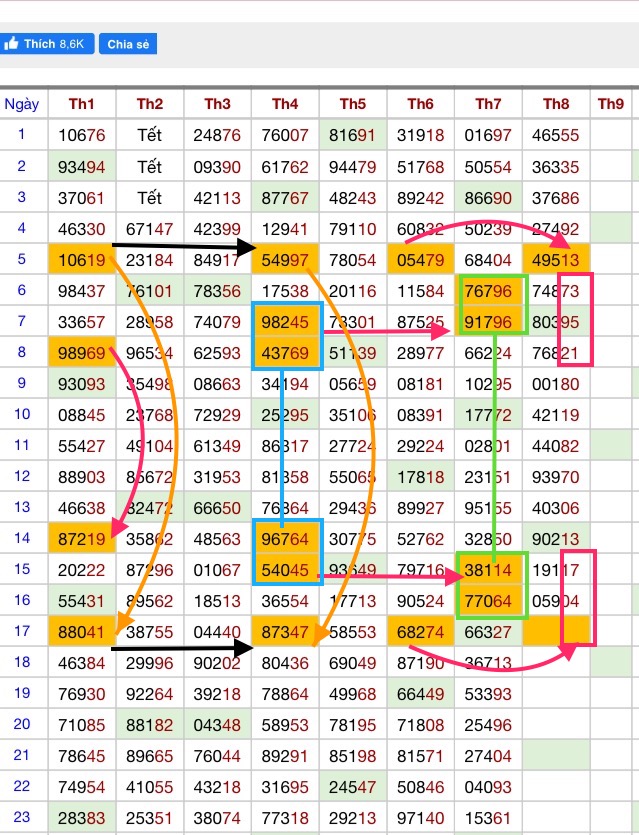Select cell 38114 in Th7 column
Viewport: 639px width, 835px height.
click(488, 570)
